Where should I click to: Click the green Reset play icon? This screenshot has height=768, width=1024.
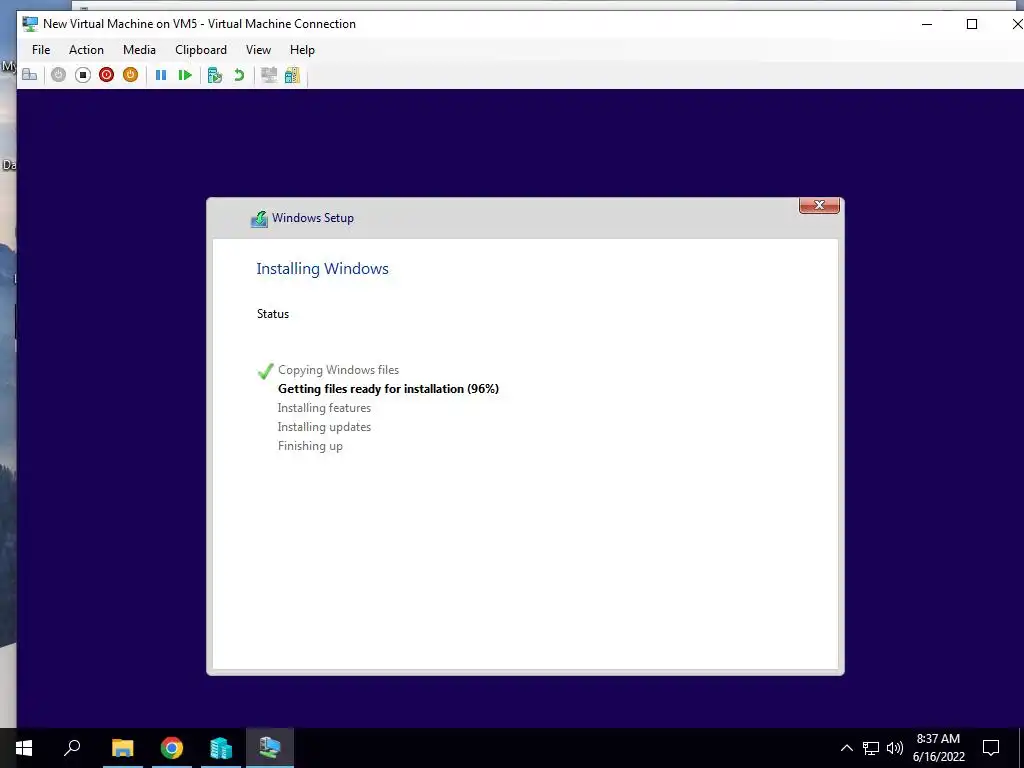(x=185, y=75)
